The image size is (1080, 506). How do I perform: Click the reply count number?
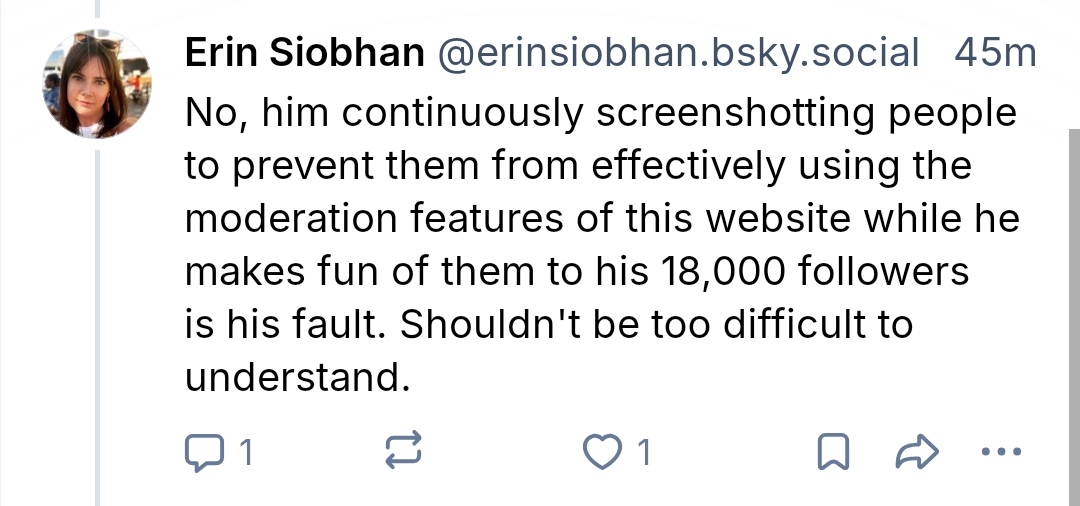[x=243, y=454]
